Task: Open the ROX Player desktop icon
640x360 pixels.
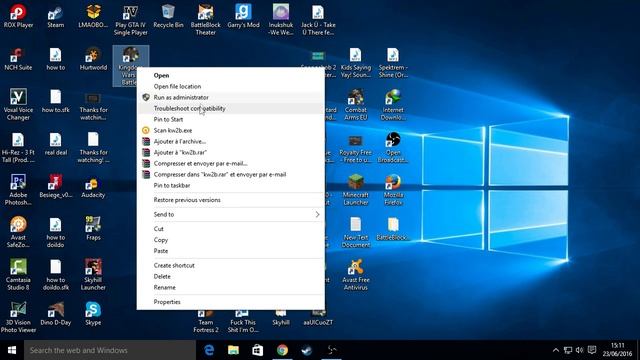Action: [18, 16]
